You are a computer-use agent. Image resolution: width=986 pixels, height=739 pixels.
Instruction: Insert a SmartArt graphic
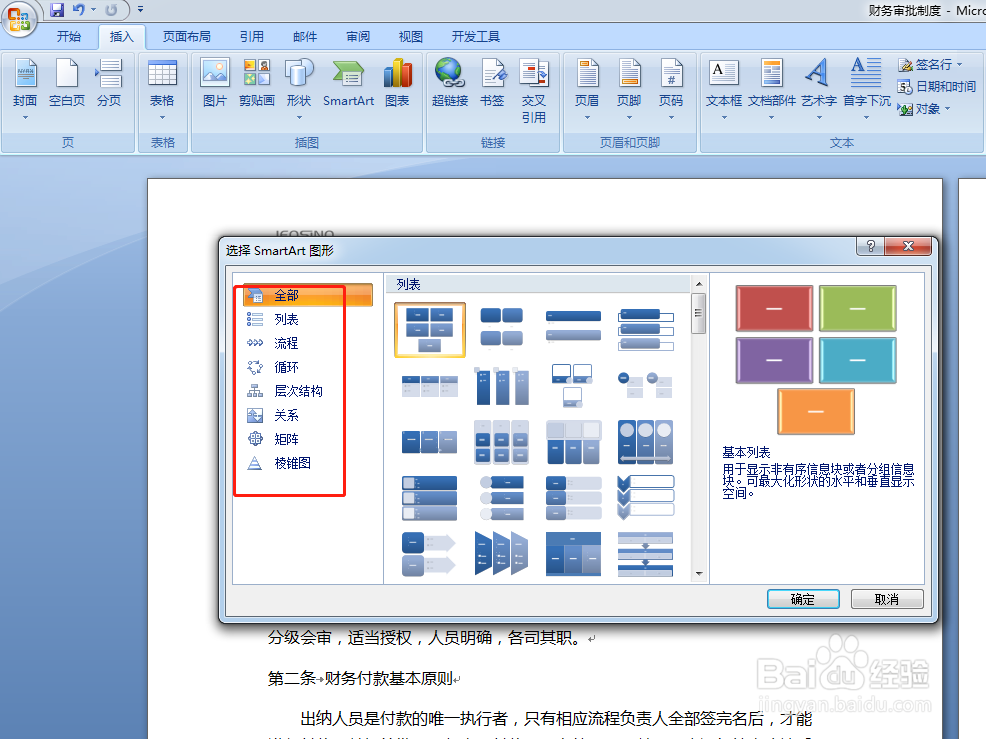348,85
